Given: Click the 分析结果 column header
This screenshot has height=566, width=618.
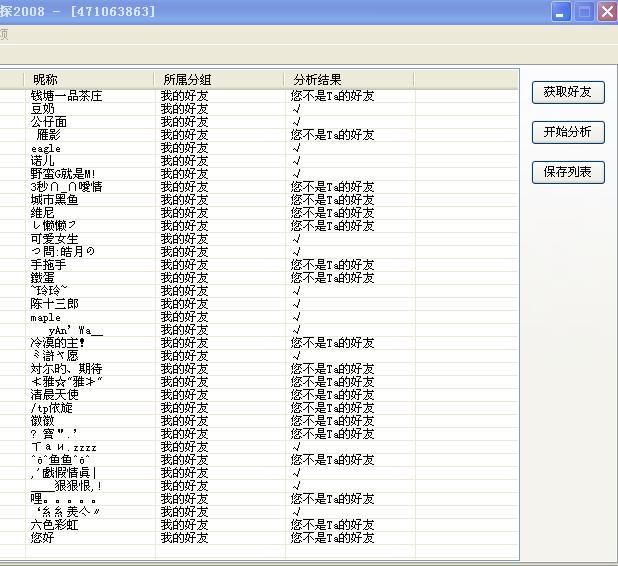Looking at the screenshot, I should (318, 79).
